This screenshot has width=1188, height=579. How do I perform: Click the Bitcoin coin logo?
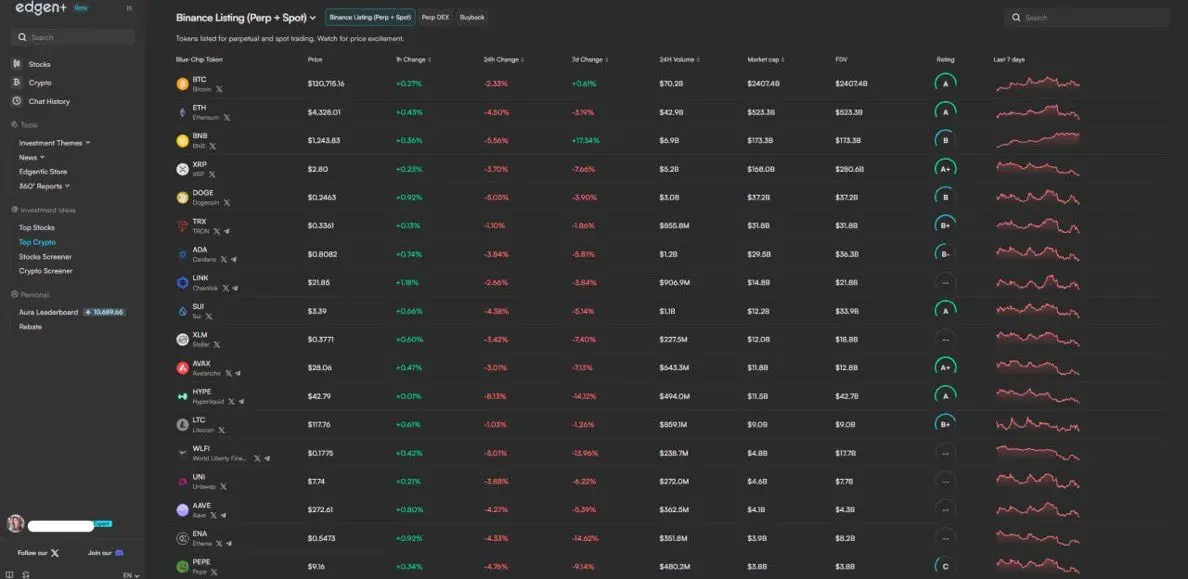tap(182, 84)
